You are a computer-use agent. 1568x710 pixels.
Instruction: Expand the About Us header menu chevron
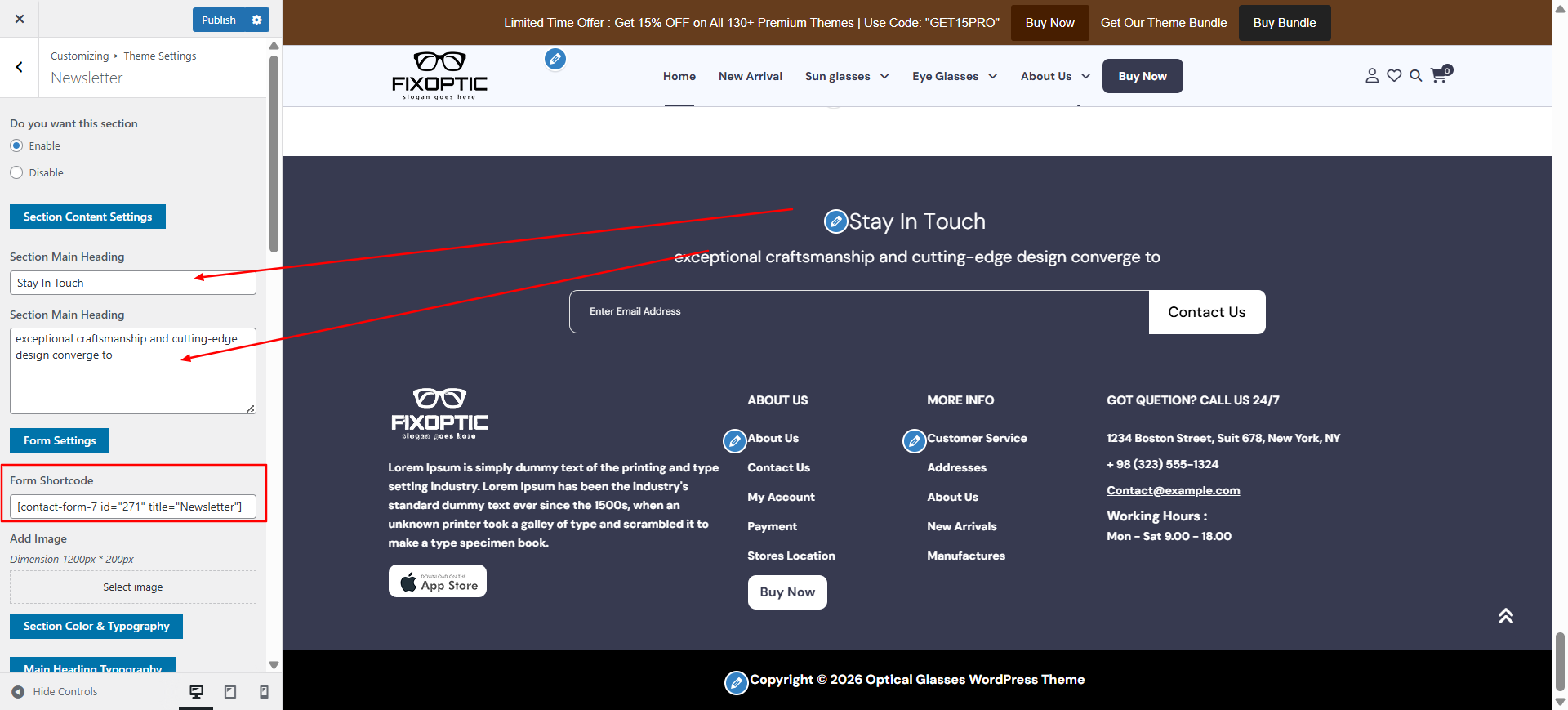click(1086, 76)
